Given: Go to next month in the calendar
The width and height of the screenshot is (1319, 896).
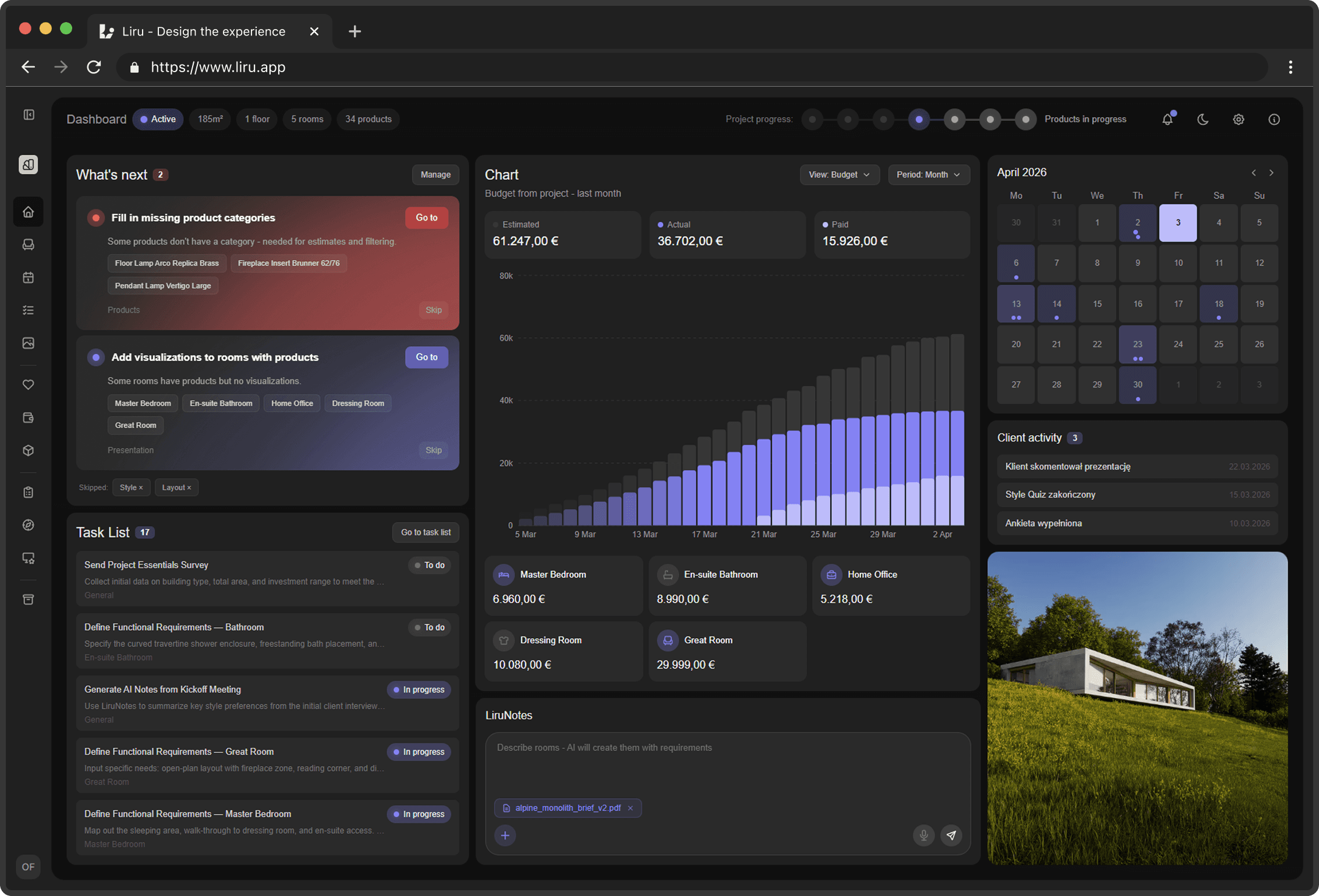Looking at the screenshot, I should (x=1271, y=172).
